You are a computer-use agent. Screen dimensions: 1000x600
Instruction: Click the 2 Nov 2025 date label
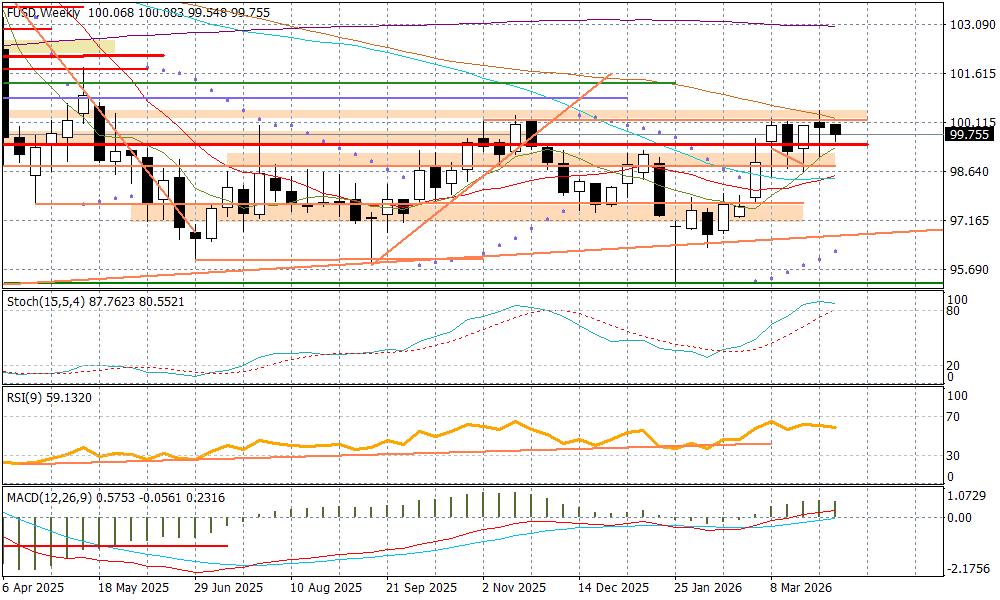tap(513, 588)
